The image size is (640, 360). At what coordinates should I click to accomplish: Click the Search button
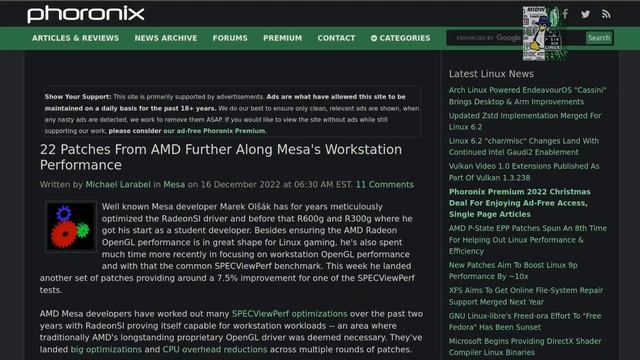(x=599, y=38)
